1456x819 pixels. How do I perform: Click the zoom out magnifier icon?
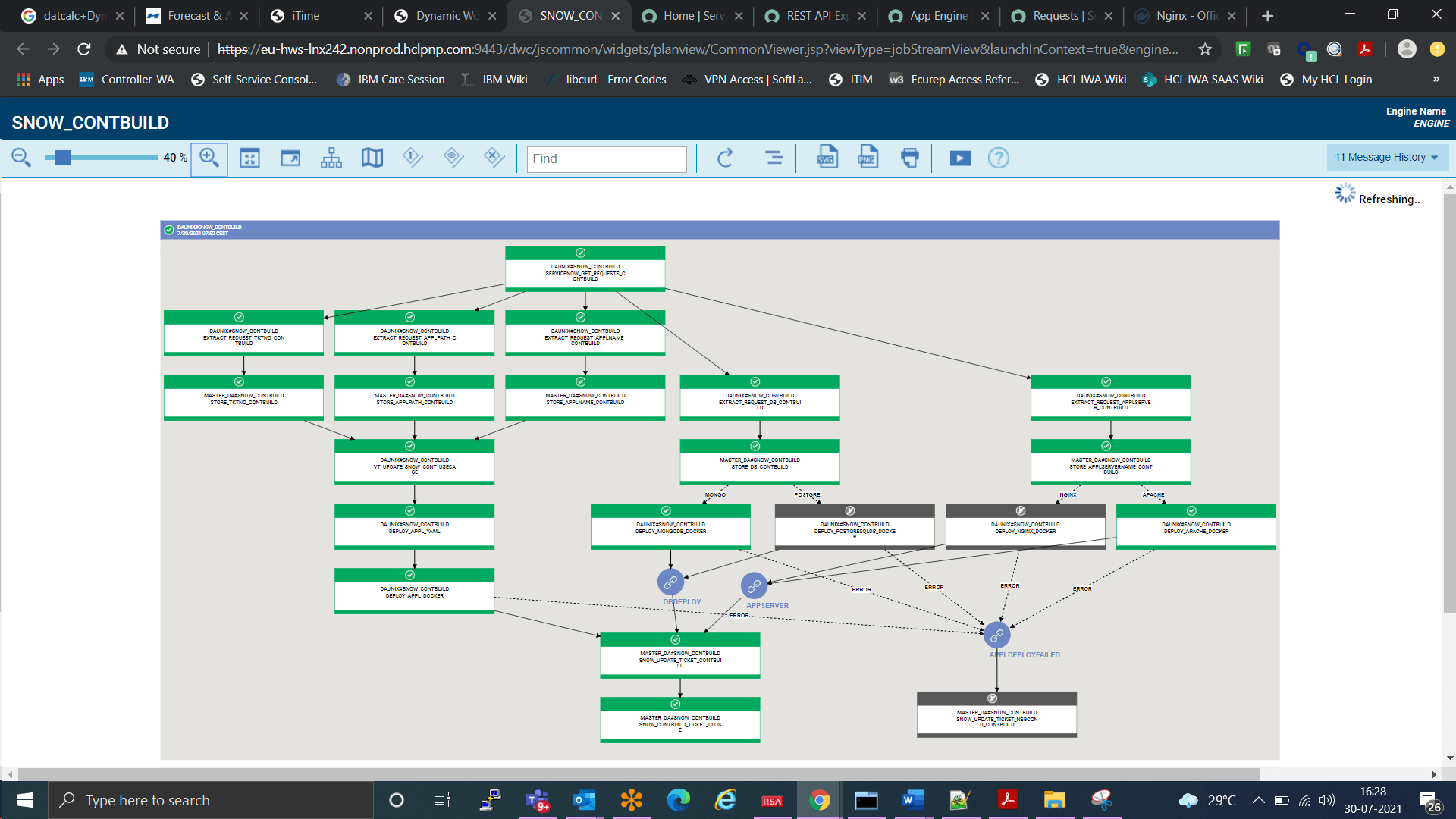[21, 158]
